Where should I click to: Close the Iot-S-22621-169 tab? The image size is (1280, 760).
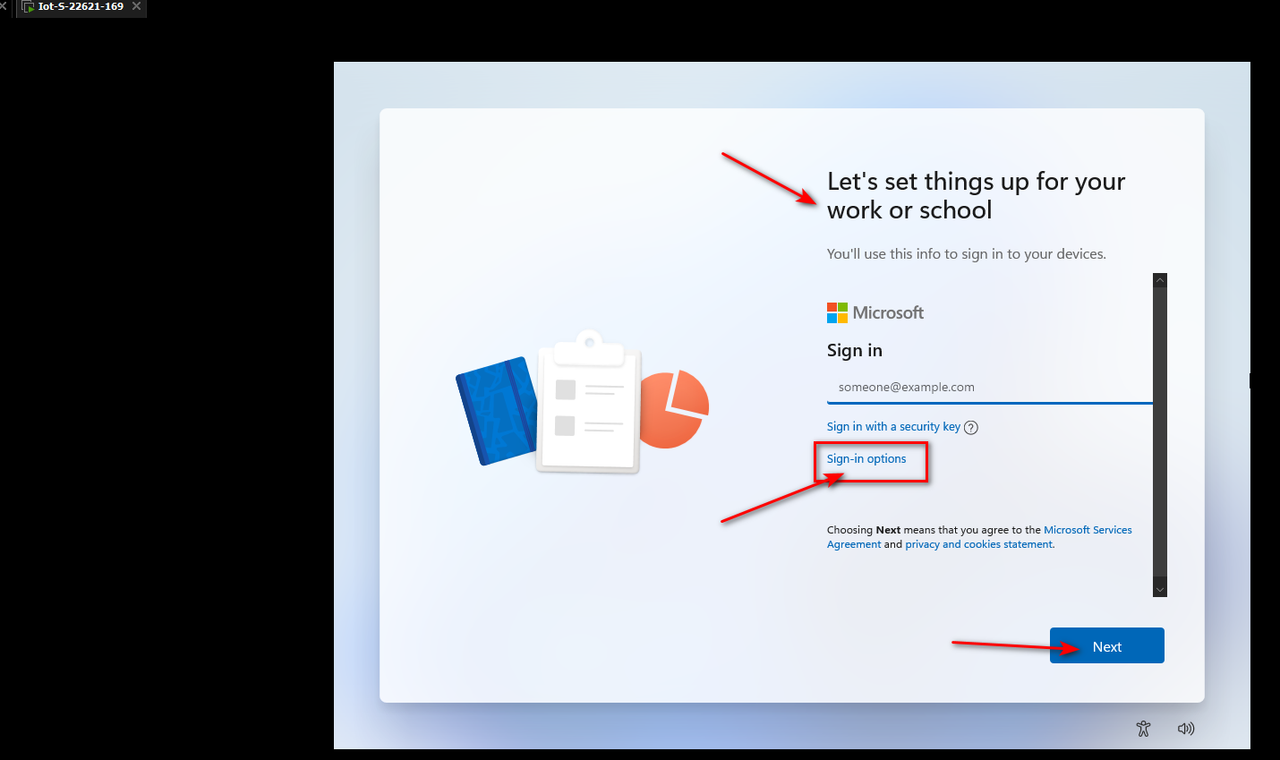click(x=136, y=7)
